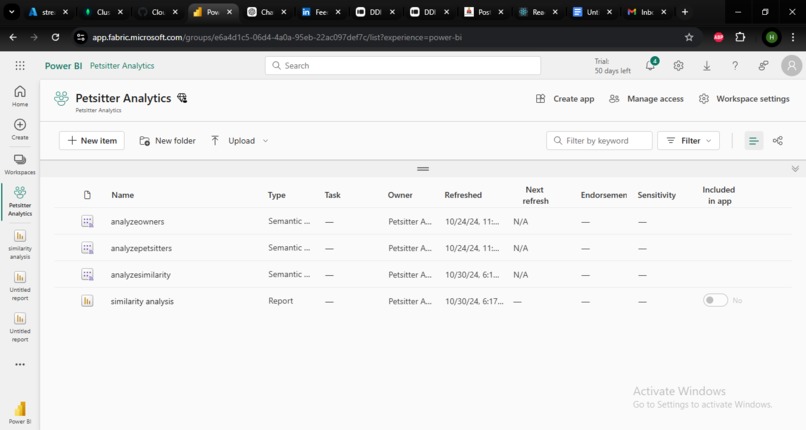Click the analyzesimilarity semantic model icon
The image size is (806, 430).
point(87,274)
